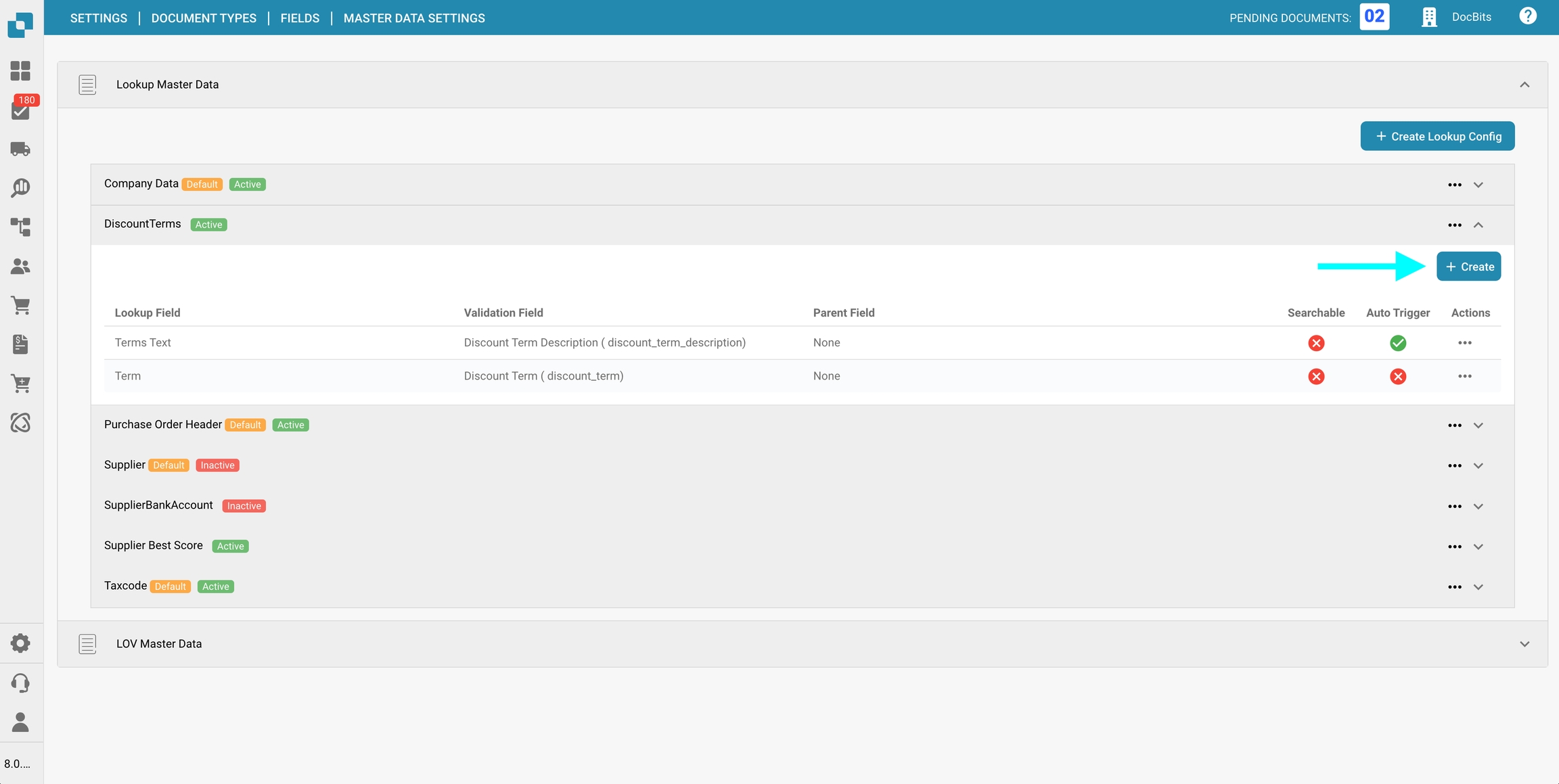The width and height of the screenshot is (1559, 784).
Task: Click the Create button in DiscountTerms
Action: coord(1468,267)
